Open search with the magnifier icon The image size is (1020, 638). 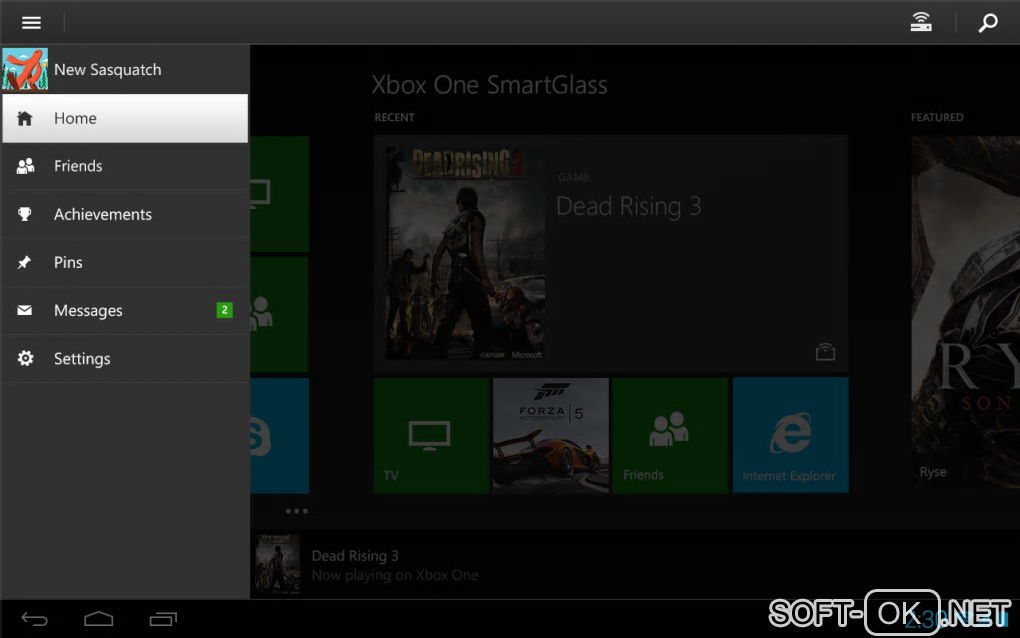click(988, 23)
